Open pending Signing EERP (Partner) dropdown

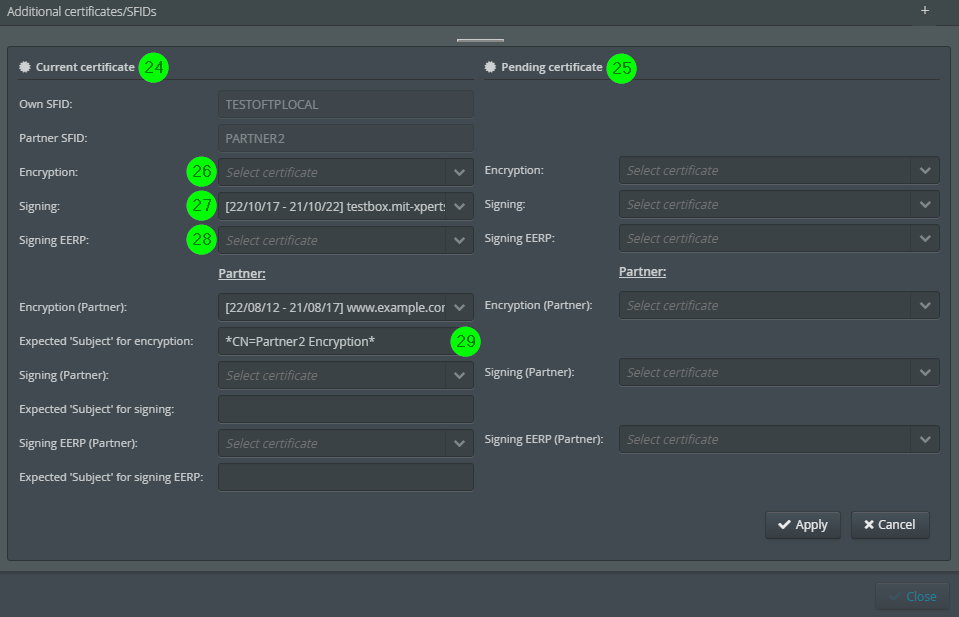pos(779,440)
